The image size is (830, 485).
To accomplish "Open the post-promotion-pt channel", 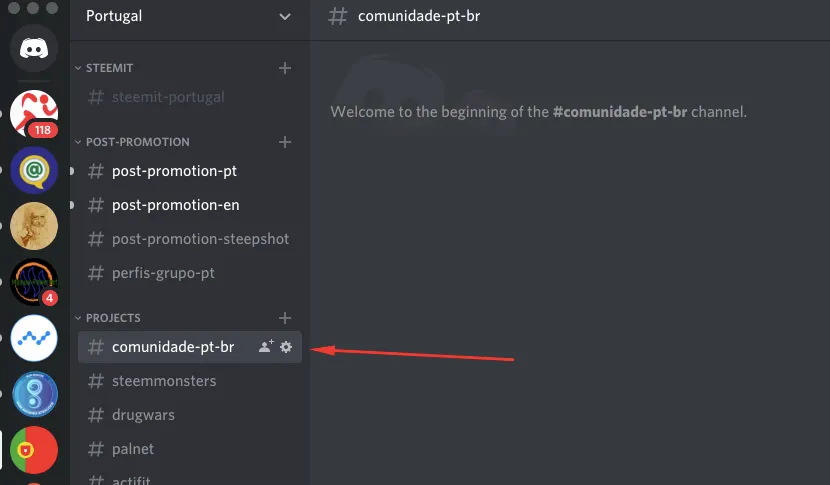I will pos(174,171).
